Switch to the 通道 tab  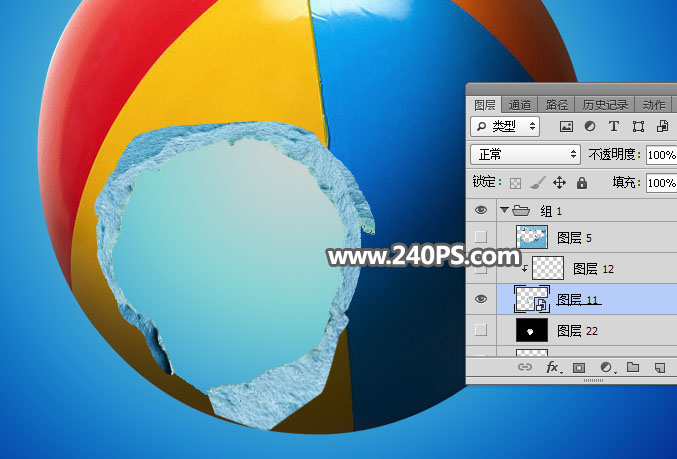coord(519,105)
